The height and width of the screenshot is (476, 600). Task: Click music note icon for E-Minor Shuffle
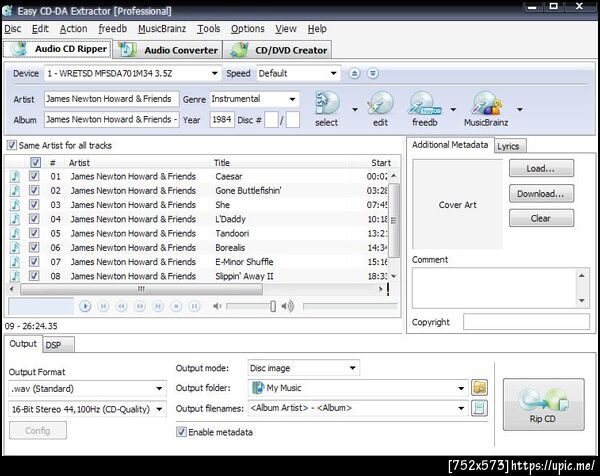coord(15,262)
